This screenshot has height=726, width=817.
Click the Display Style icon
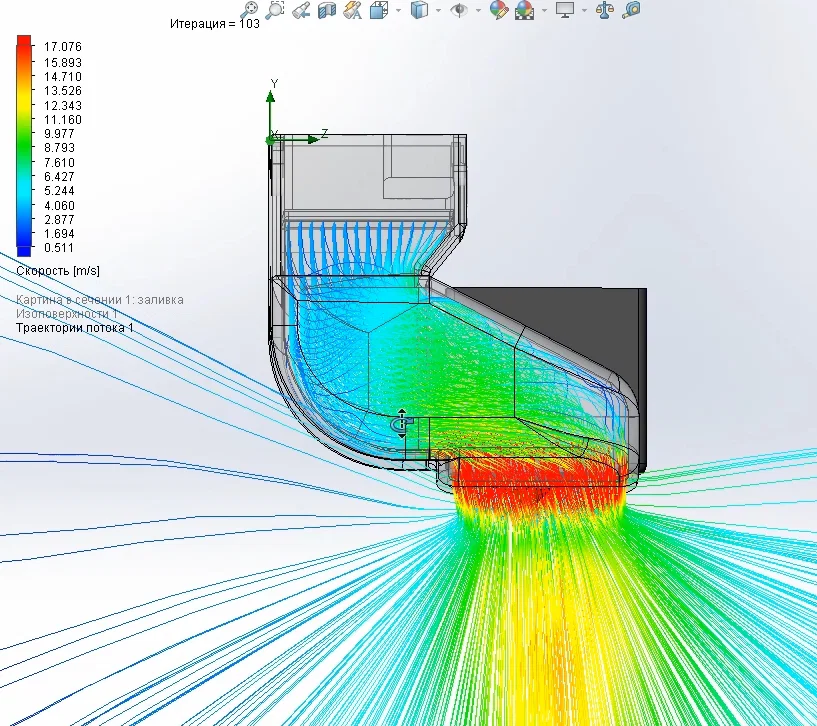[x=419, y=10]
